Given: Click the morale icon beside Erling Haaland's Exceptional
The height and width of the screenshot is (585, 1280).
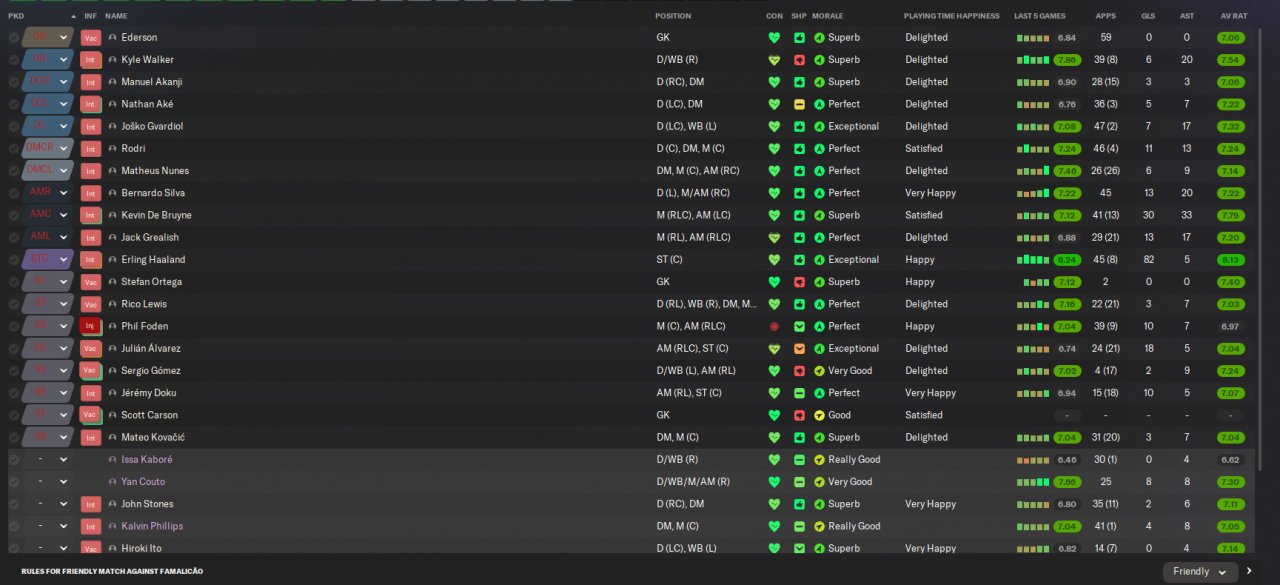Looking at the screenshot, I should pos(819,259).
